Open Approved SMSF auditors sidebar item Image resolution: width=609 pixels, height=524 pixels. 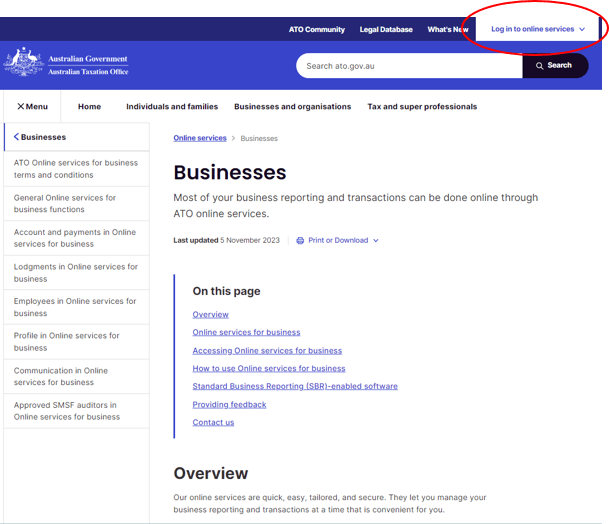66,411
